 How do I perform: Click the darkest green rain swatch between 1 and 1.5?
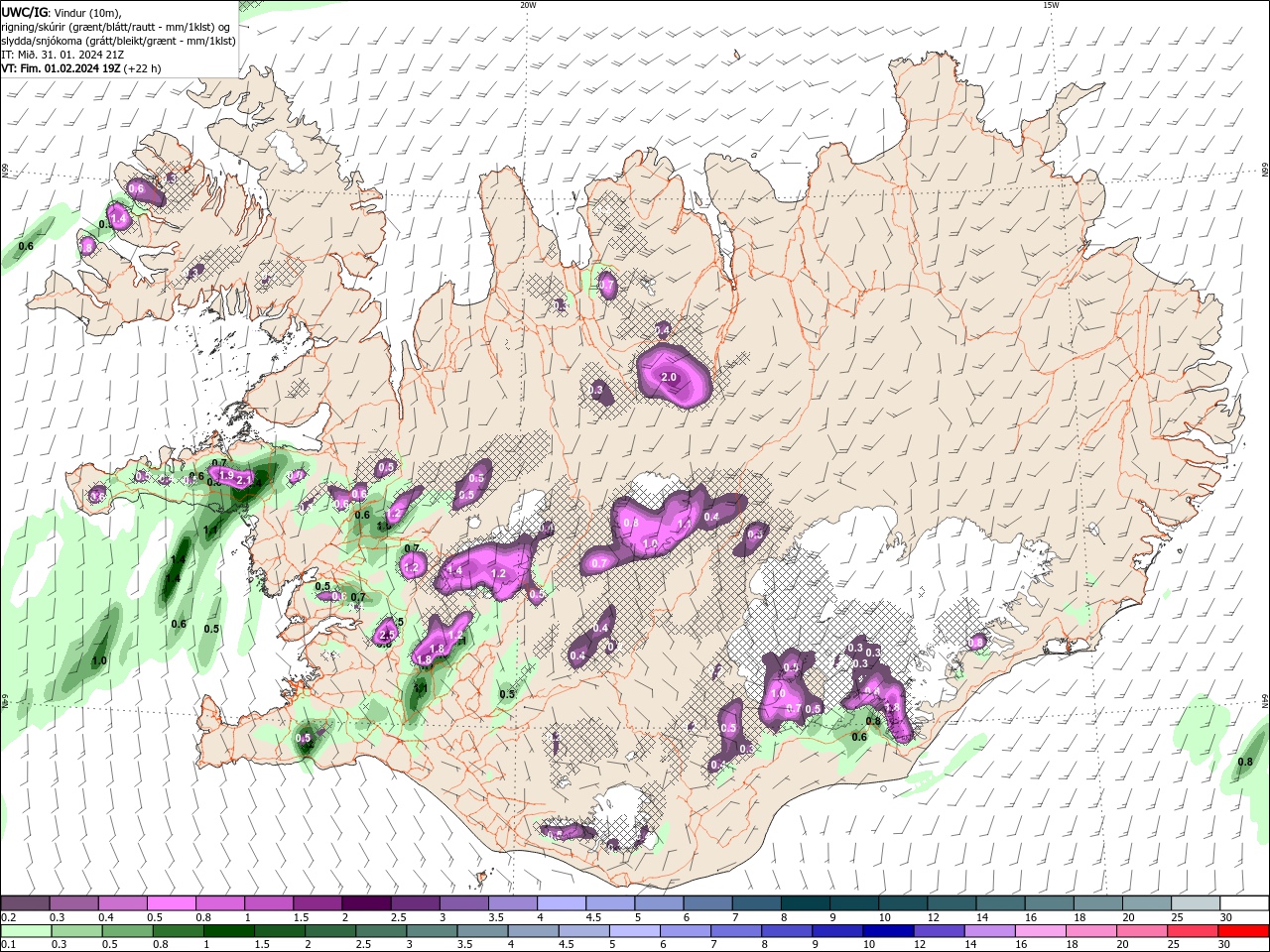click(228, 931)
